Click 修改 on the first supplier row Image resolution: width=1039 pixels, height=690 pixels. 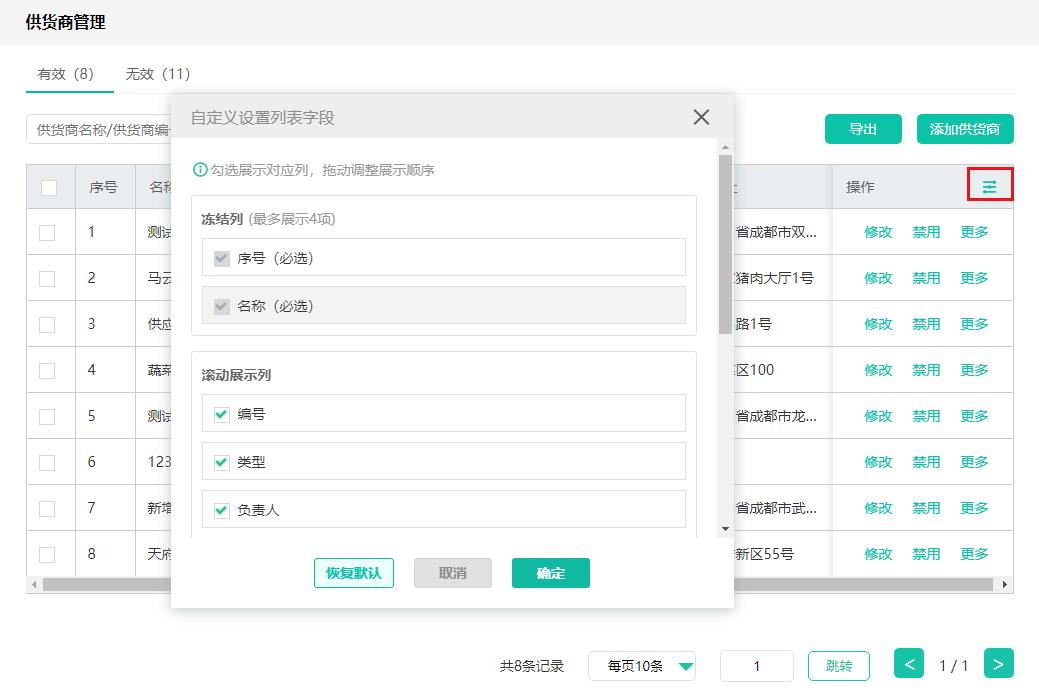pos(877,231)
